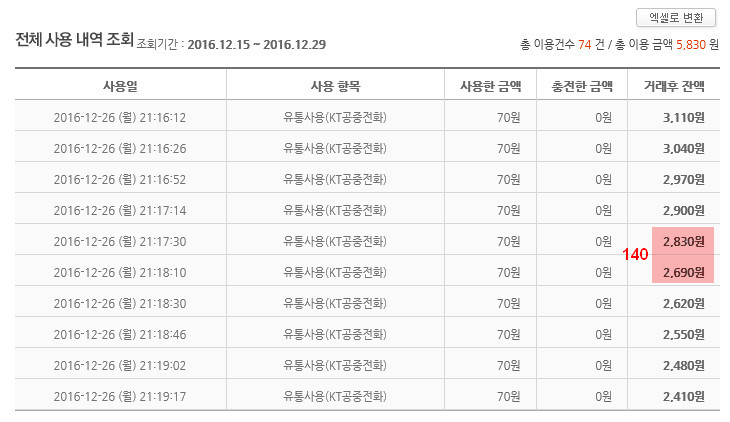Click the 사용일 column header
730x422 pixels.
click(x=120, y=85)
